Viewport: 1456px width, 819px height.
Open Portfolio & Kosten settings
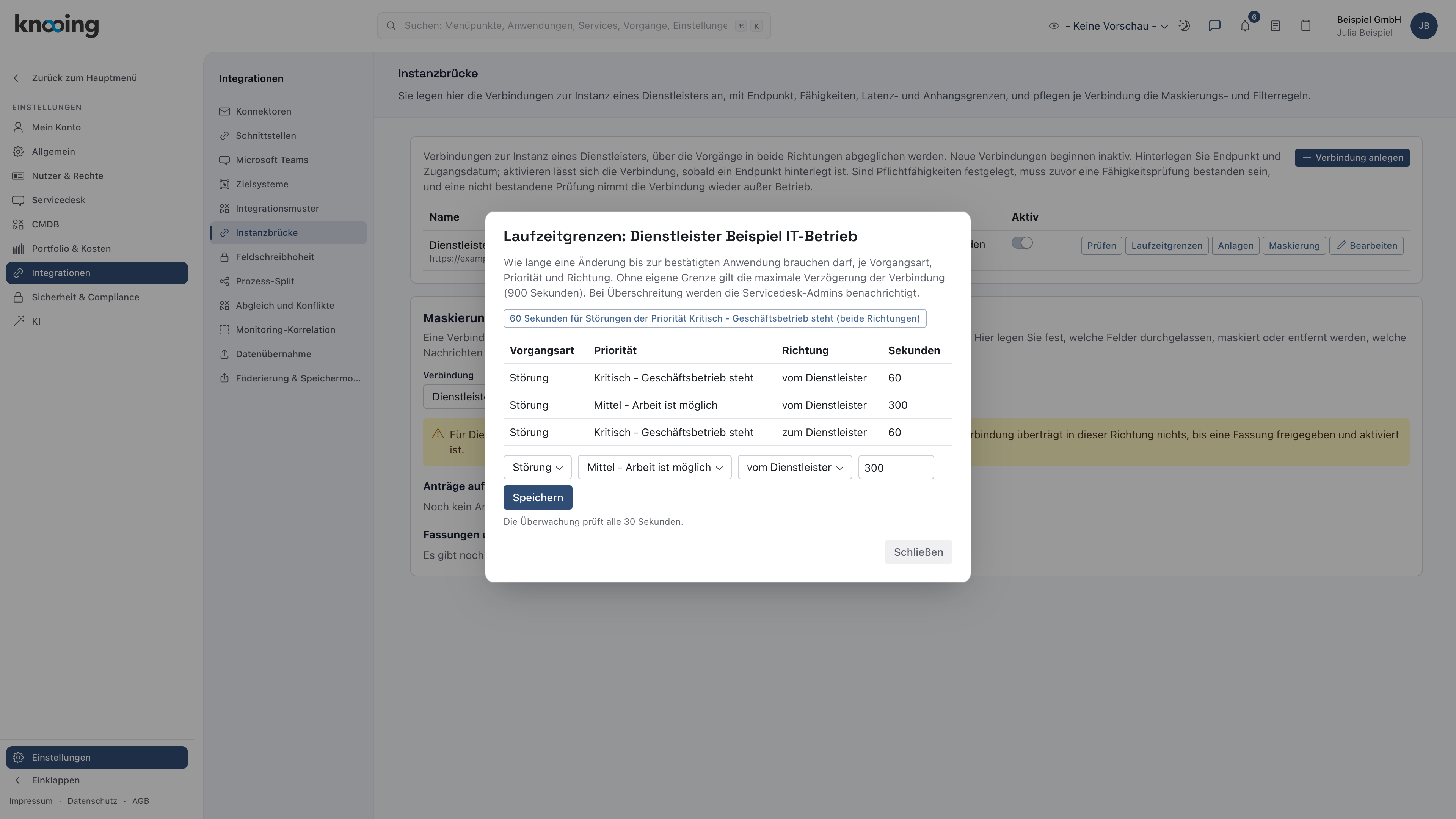(x=97, y=249)
